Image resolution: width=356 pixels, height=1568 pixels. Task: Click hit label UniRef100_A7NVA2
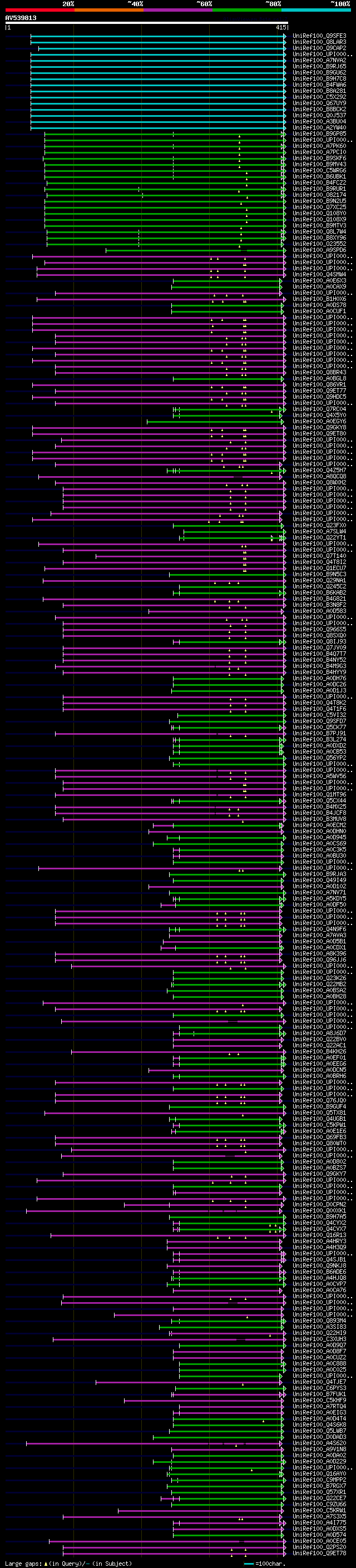point(319,60)
